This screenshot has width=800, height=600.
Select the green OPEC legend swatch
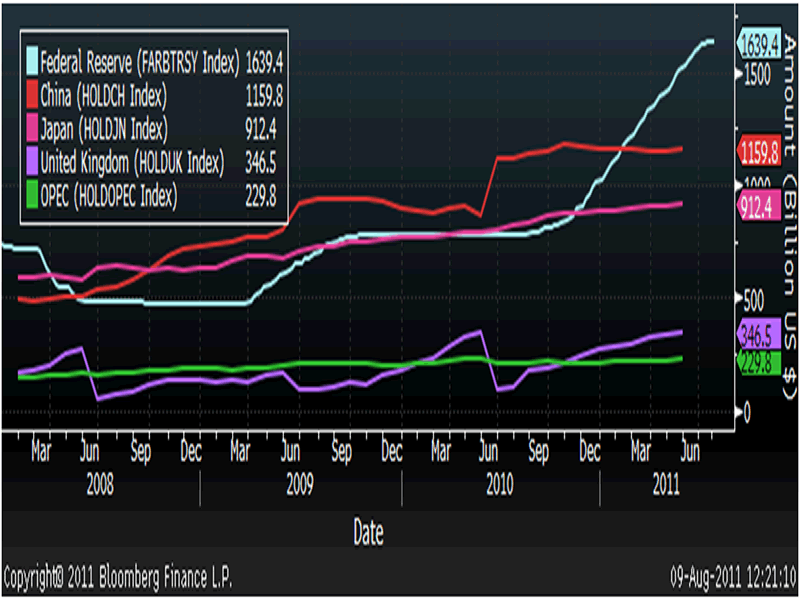click(32, 195)
